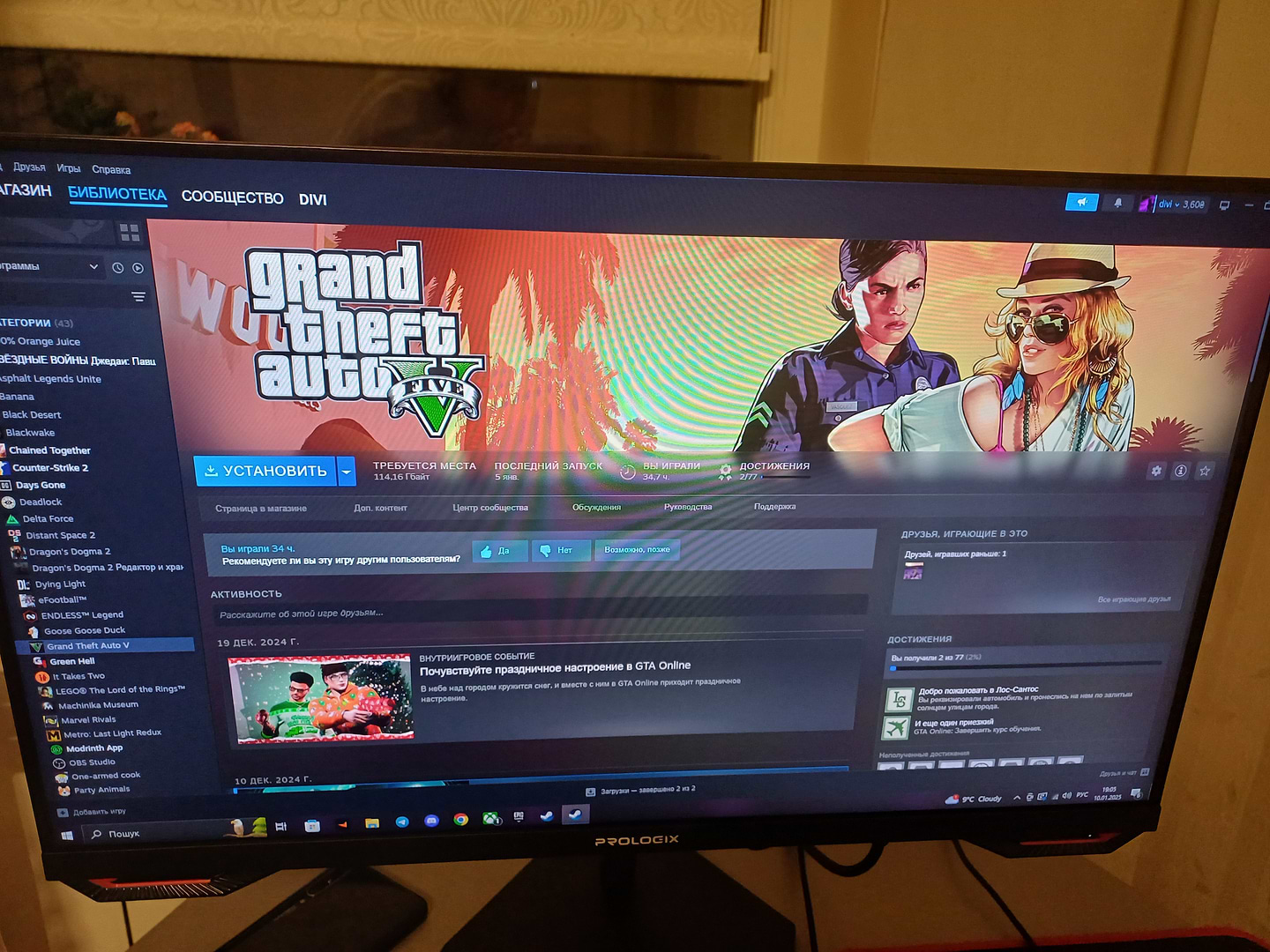Click the 'Welcome to Los Santos' achievement icon
This screenshot has width=1270, height=952.
(x=899, y=699)
